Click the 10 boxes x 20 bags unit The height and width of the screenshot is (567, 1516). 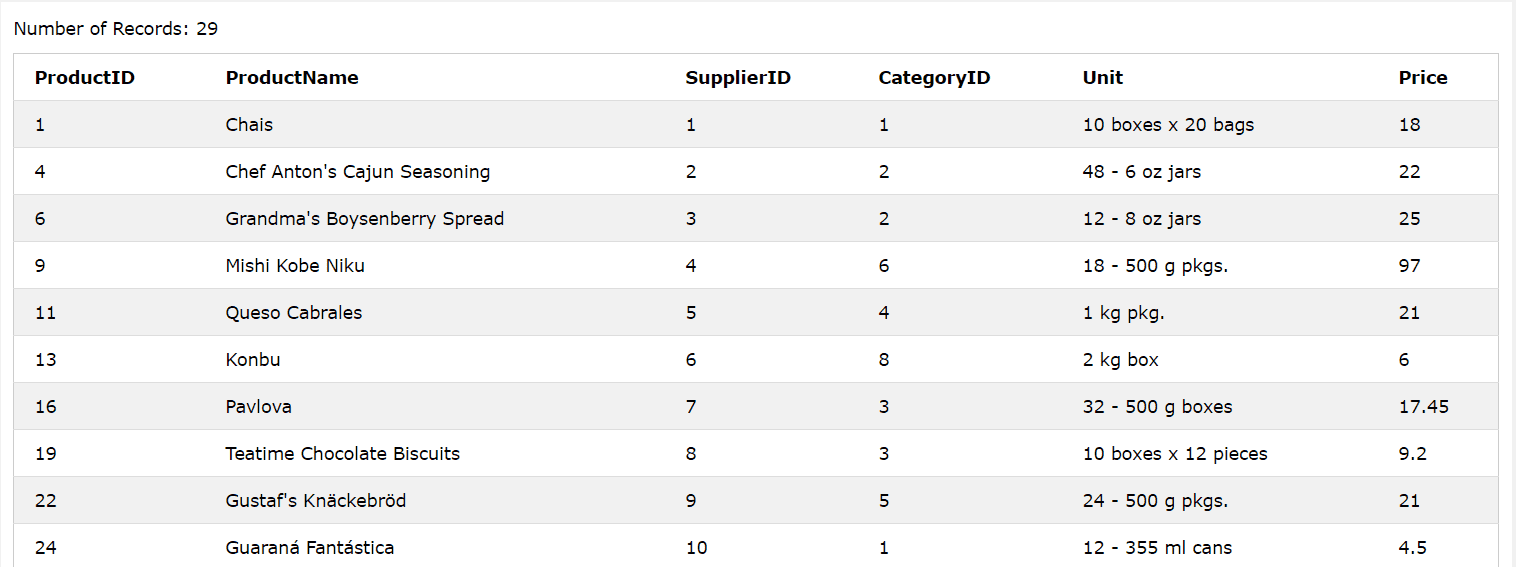(1168, 125)
